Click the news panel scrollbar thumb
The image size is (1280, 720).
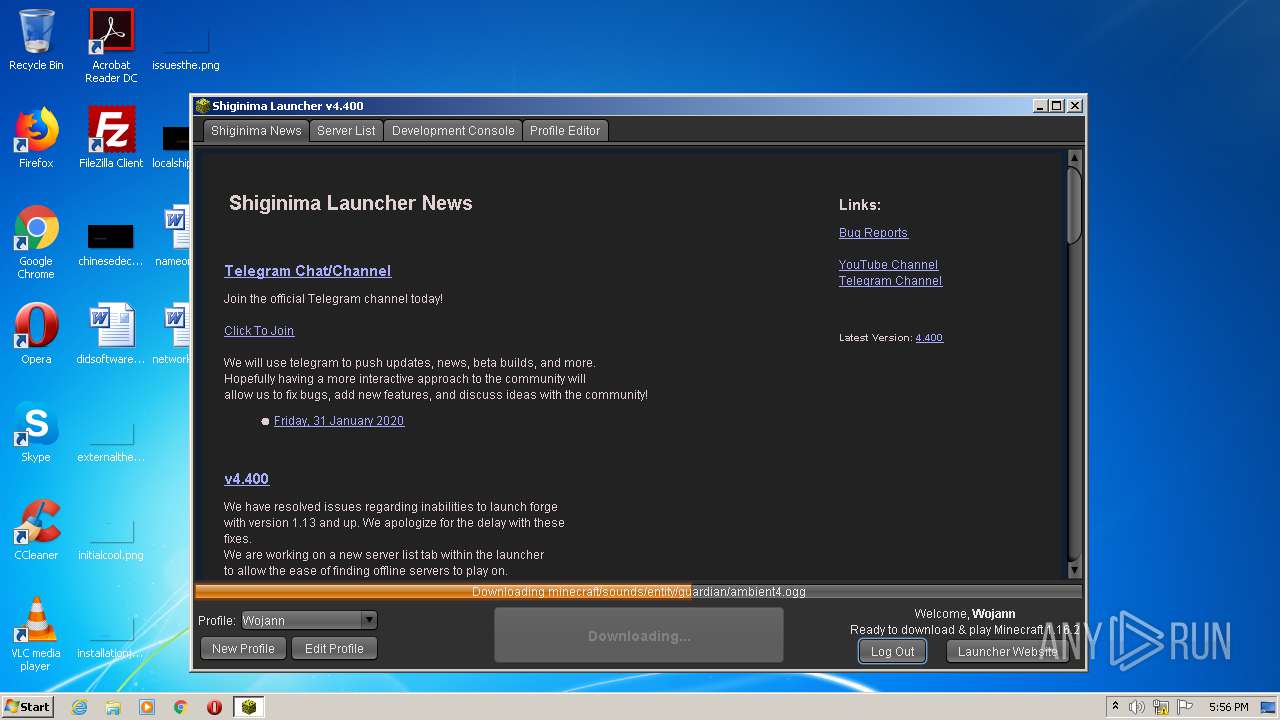coord(1075,205)
